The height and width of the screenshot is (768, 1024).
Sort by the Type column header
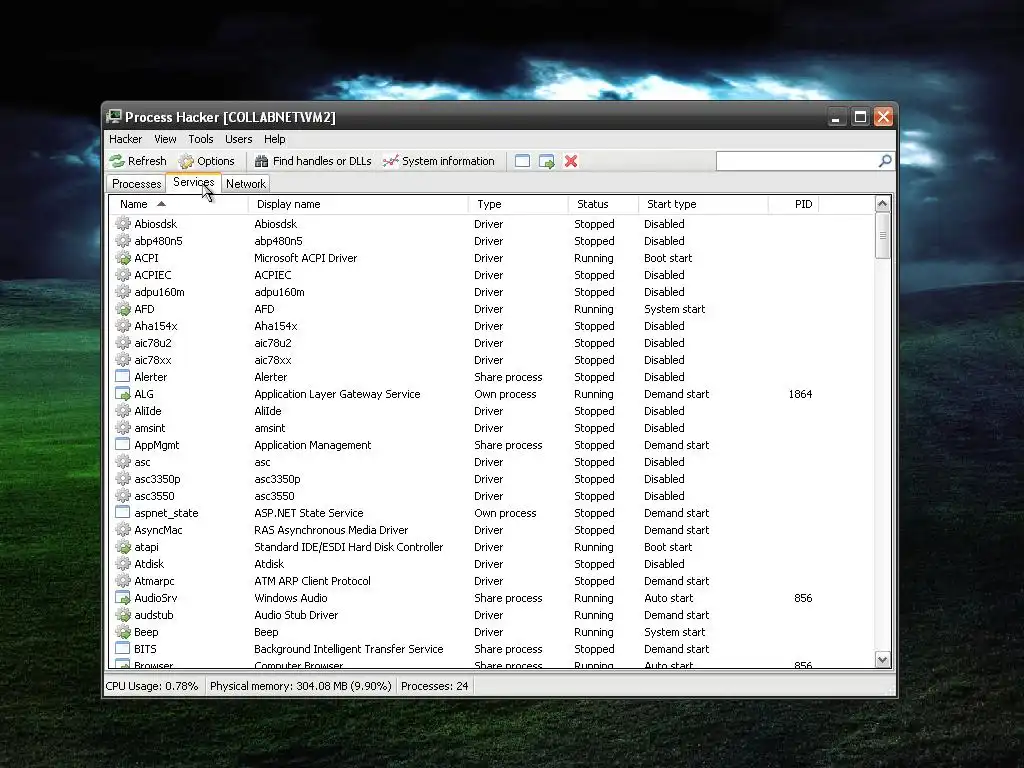coord(519,204)
